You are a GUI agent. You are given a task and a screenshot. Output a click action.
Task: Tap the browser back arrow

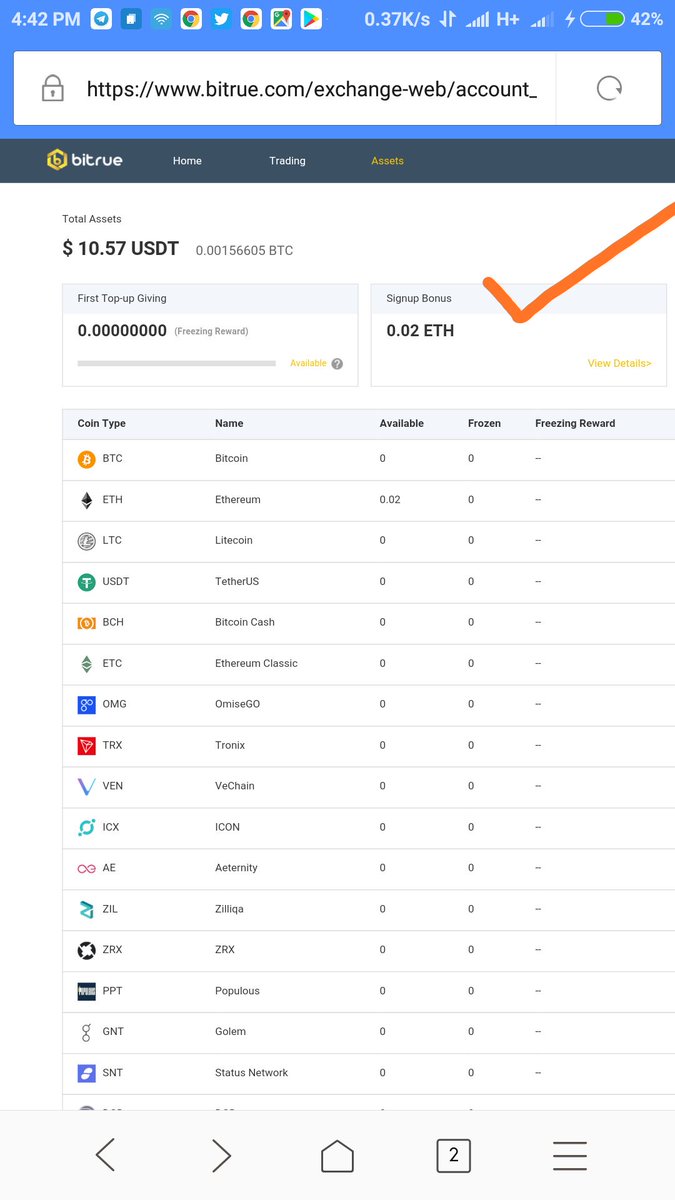(105, 1156)
